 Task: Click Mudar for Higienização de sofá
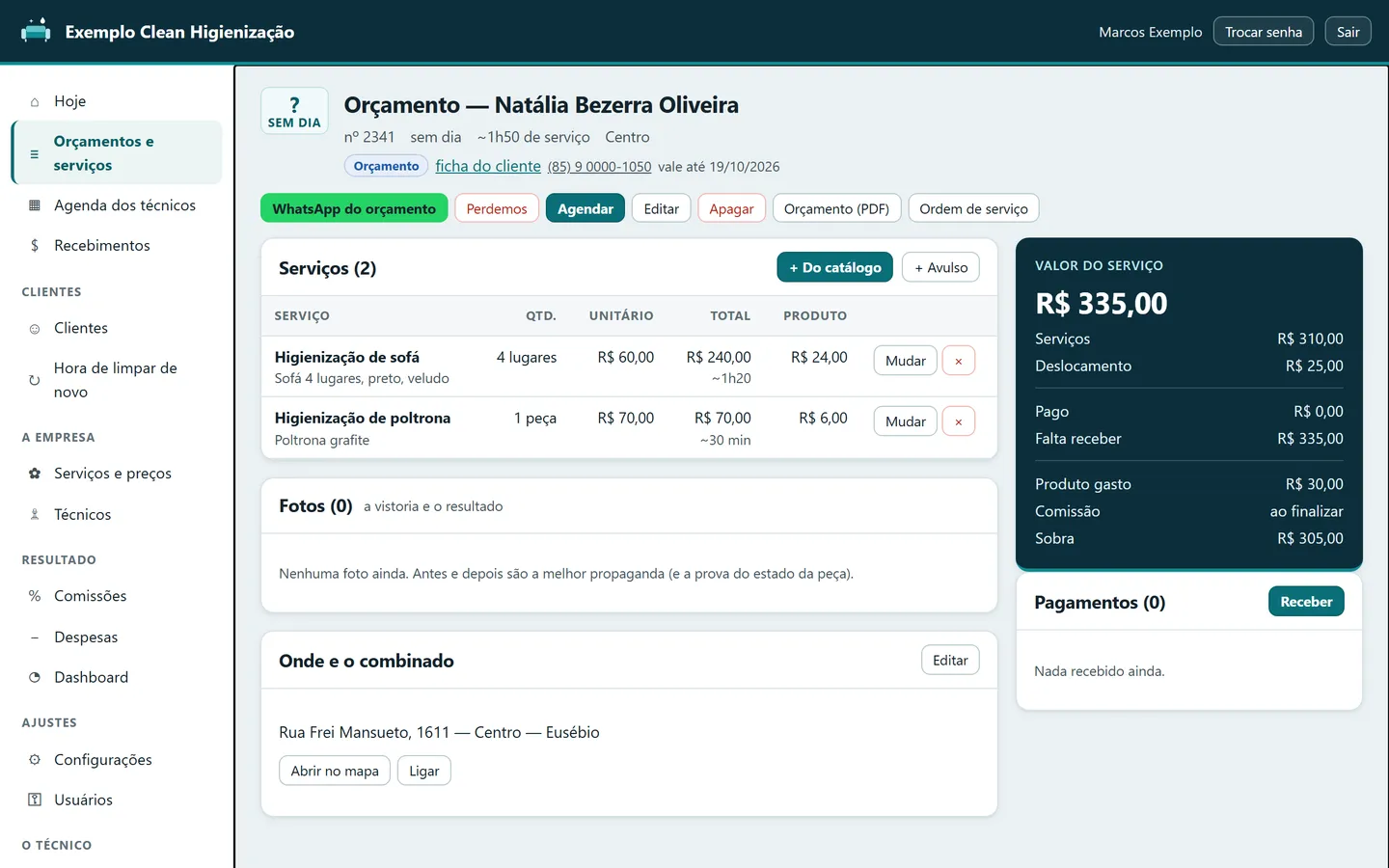click(x=906, y=361)
